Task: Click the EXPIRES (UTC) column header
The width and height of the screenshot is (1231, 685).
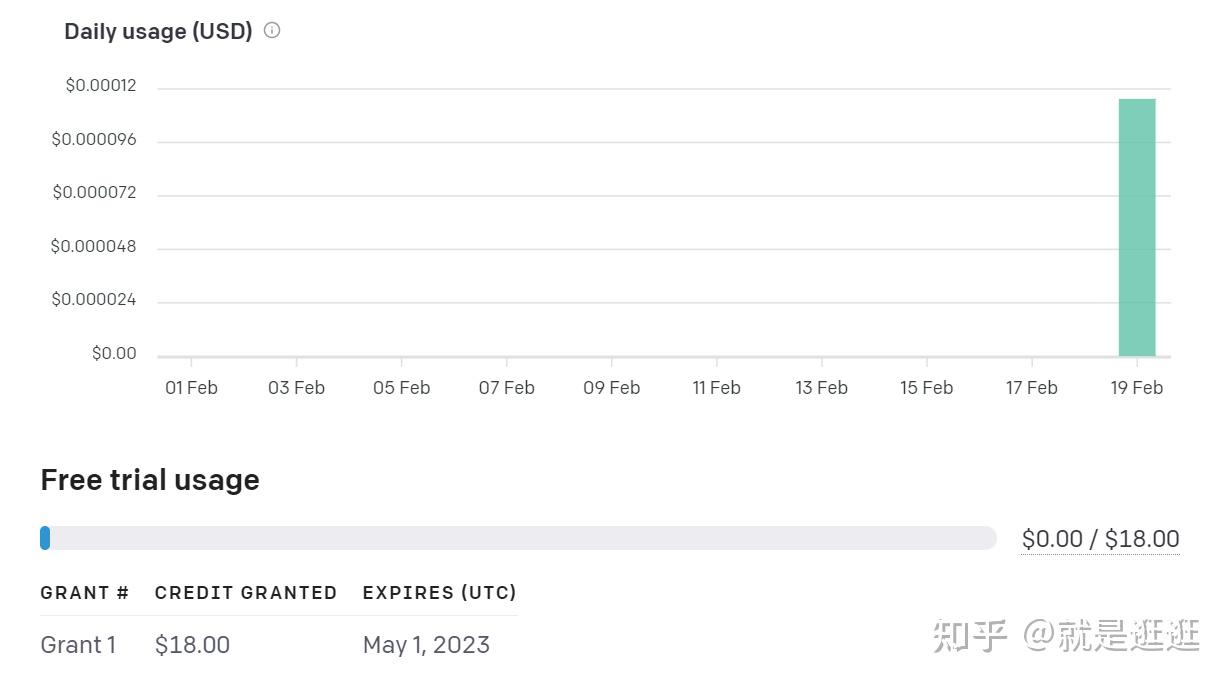Action: click(439, 593)
